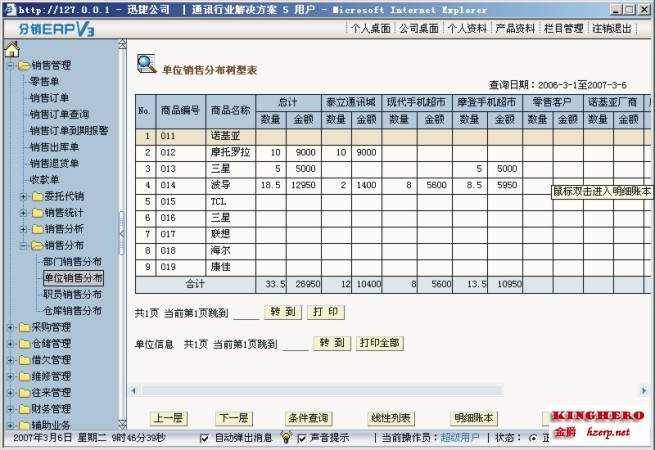This screenshot has width=655, height=450.
Task: Click the 打印 button
Action: pyautogui.click(x=326, y=312)
